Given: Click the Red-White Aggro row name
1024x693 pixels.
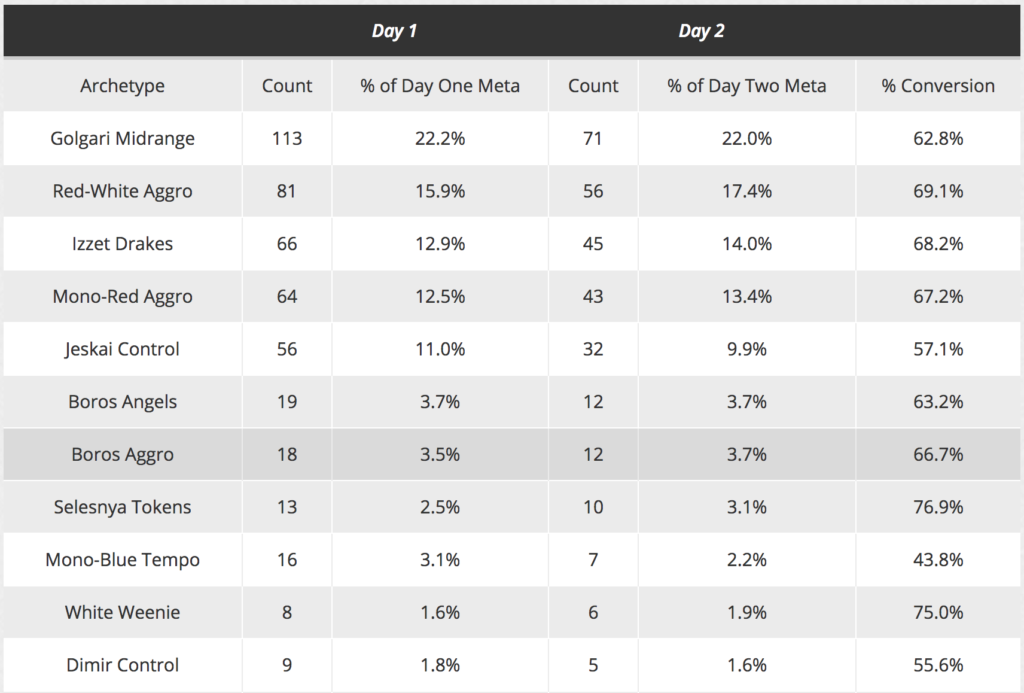Looking at the screenshot, I should pos(122,191).
